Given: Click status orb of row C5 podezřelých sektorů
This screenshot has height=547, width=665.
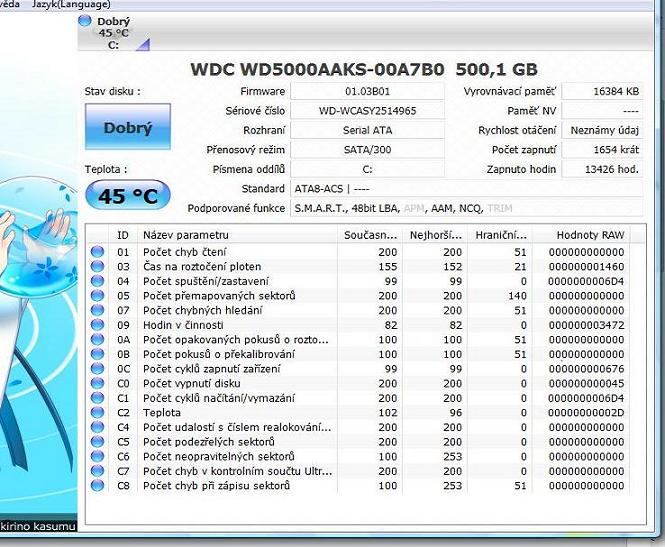Looking at the screenshot, I should [x=98, y=441].
